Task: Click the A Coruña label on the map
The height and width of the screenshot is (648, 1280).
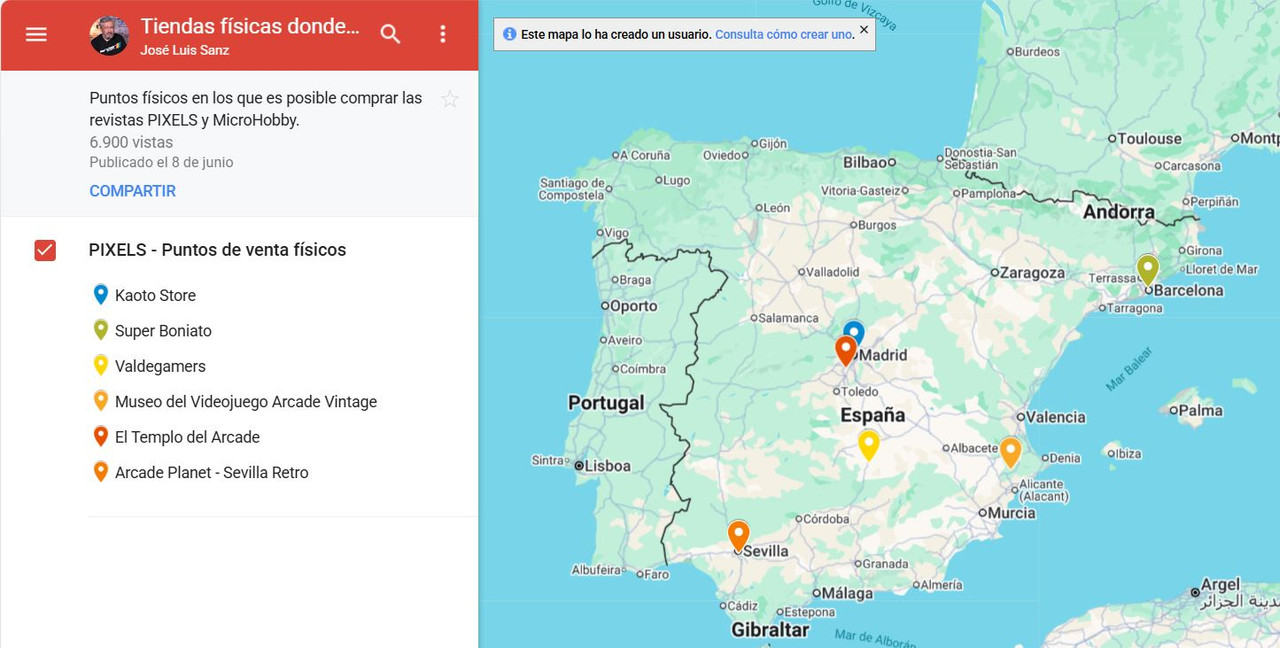Action: (645, 155)
